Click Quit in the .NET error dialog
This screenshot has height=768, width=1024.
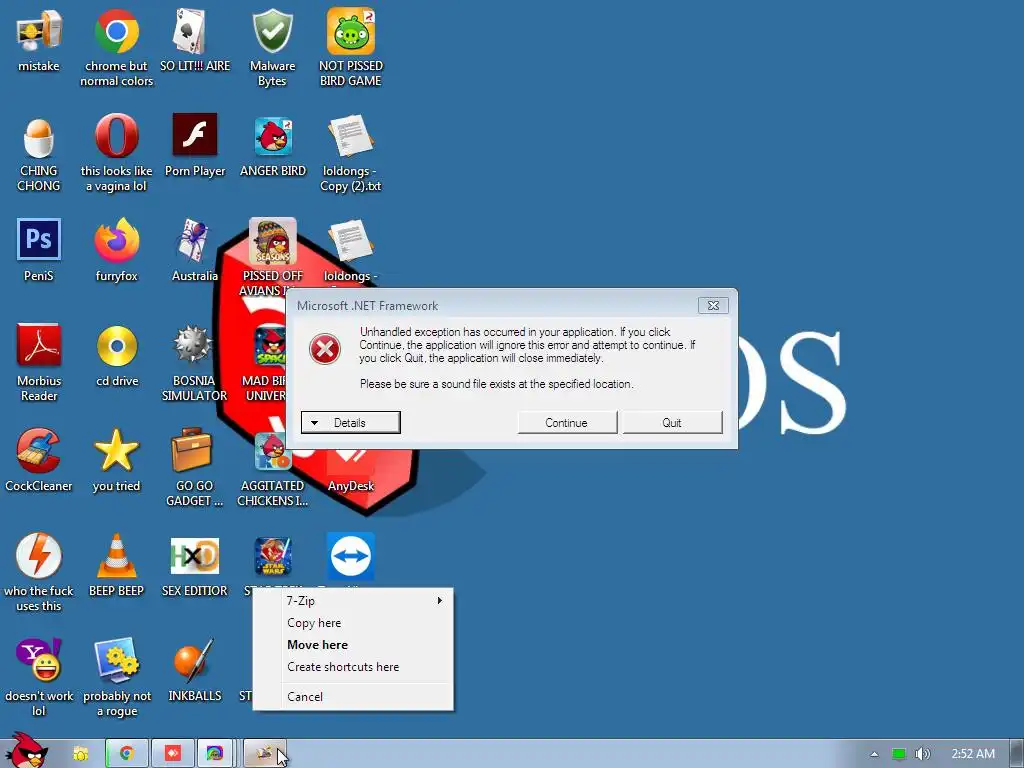tap(672, 423)
